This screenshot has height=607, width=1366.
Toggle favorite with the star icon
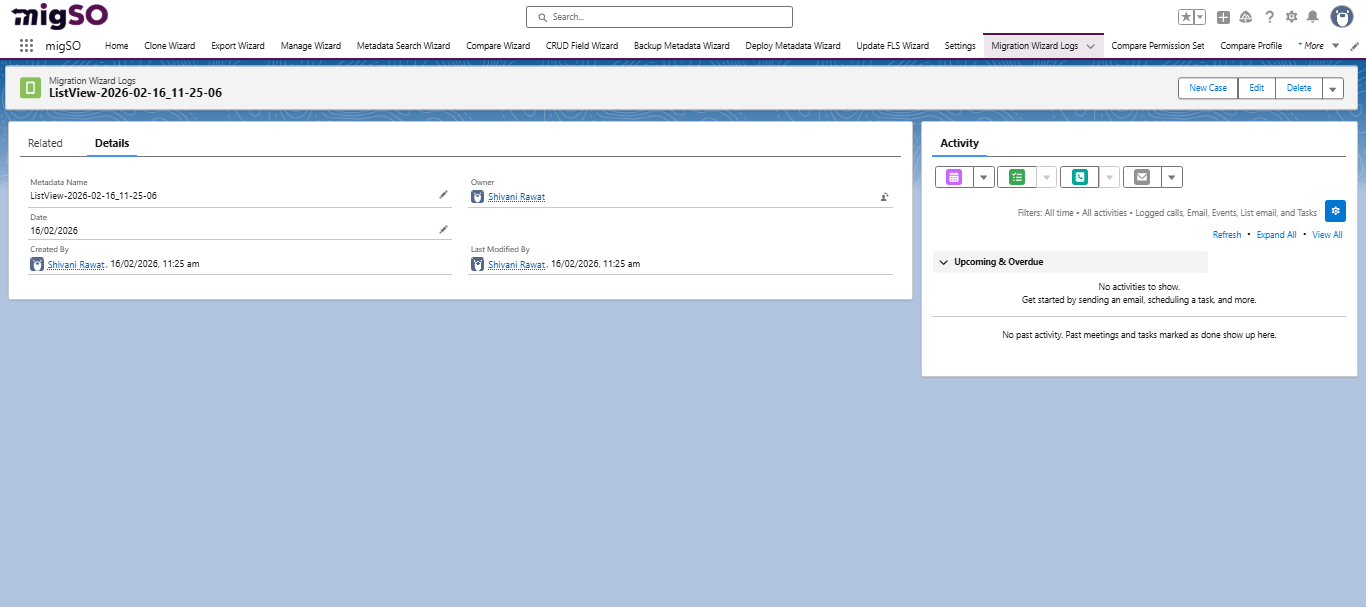pyautogui.click(x=1185, y=16)
